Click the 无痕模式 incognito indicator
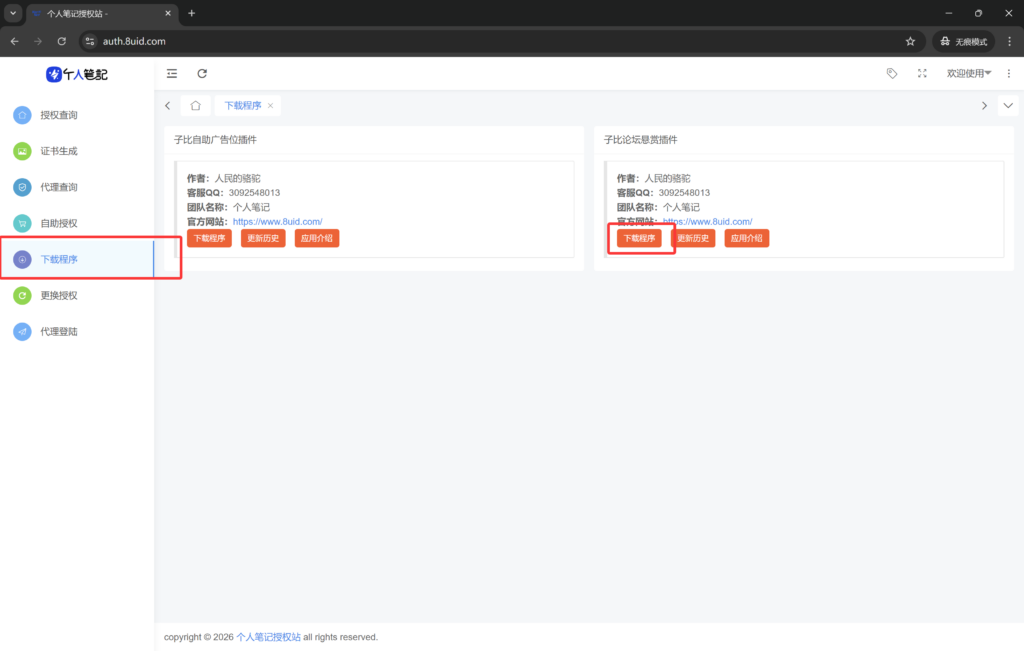The image size is (1024, 651). [x=964, y=41]
